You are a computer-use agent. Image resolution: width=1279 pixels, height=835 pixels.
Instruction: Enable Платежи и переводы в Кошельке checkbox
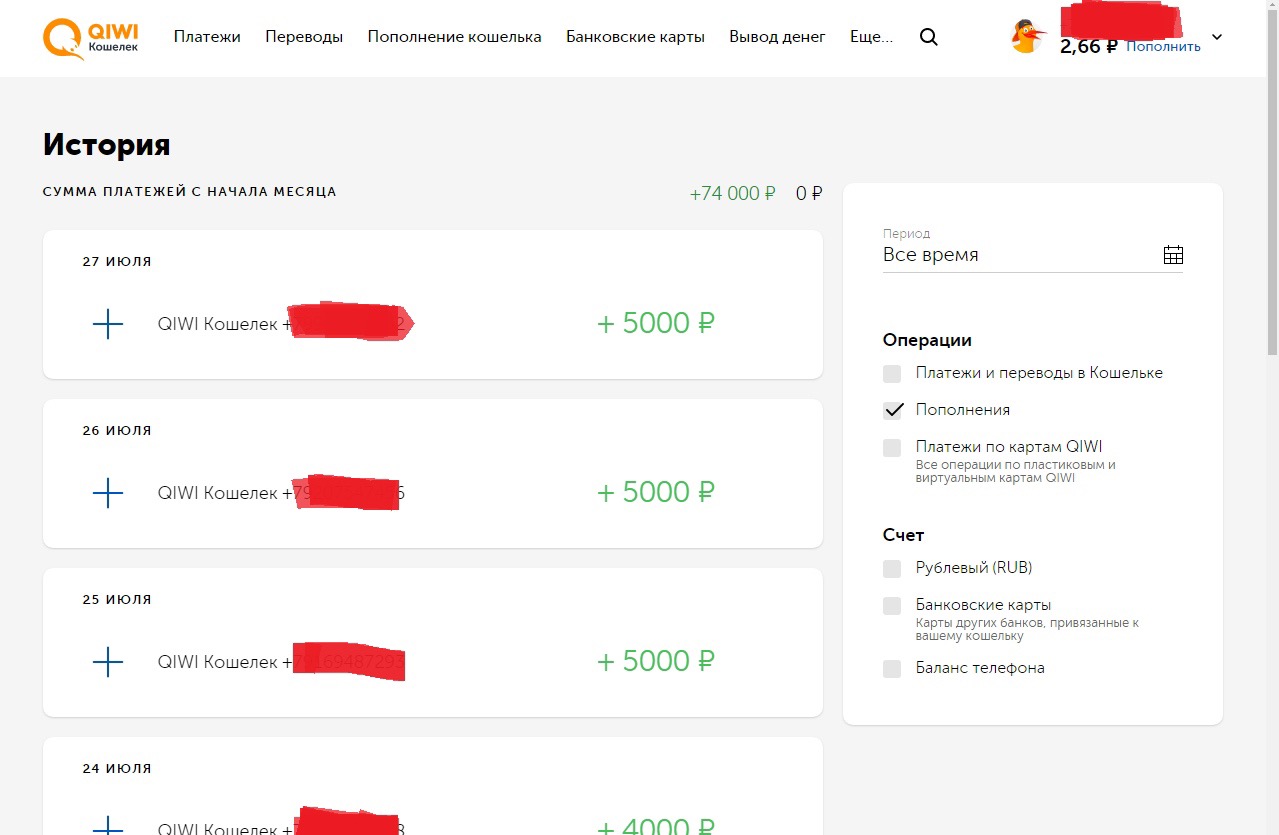pos(892,374)
